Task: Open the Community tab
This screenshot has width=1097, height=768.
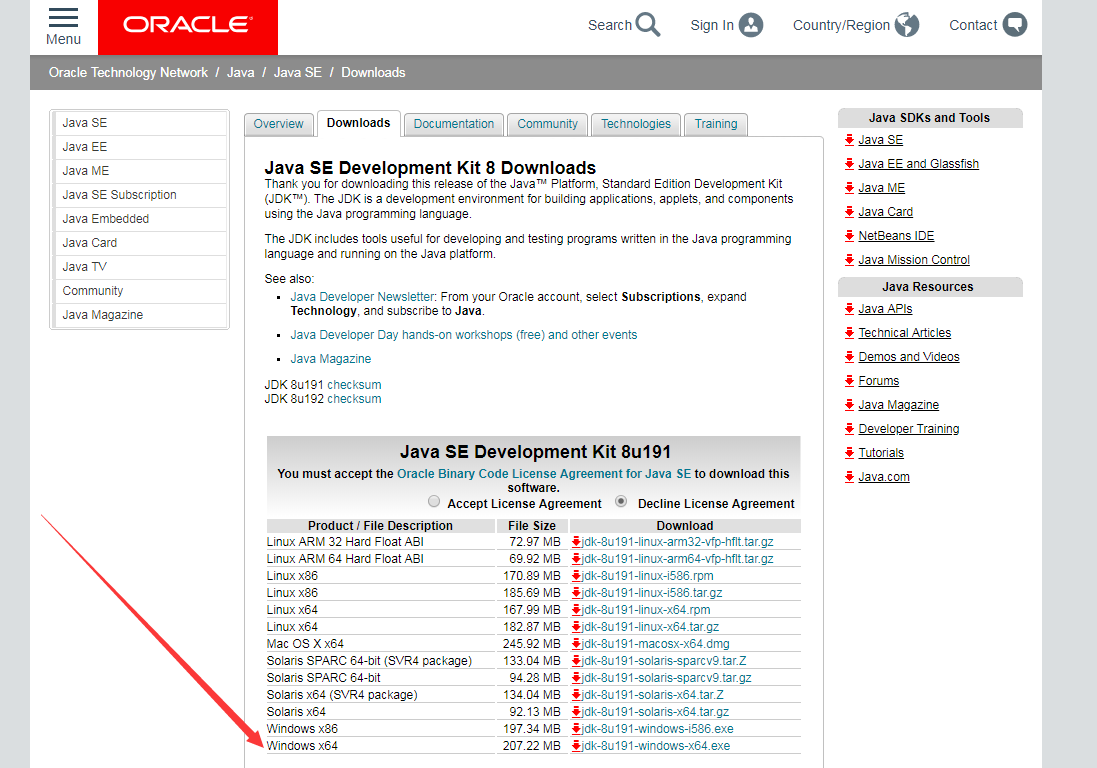Action: point(547,124)
